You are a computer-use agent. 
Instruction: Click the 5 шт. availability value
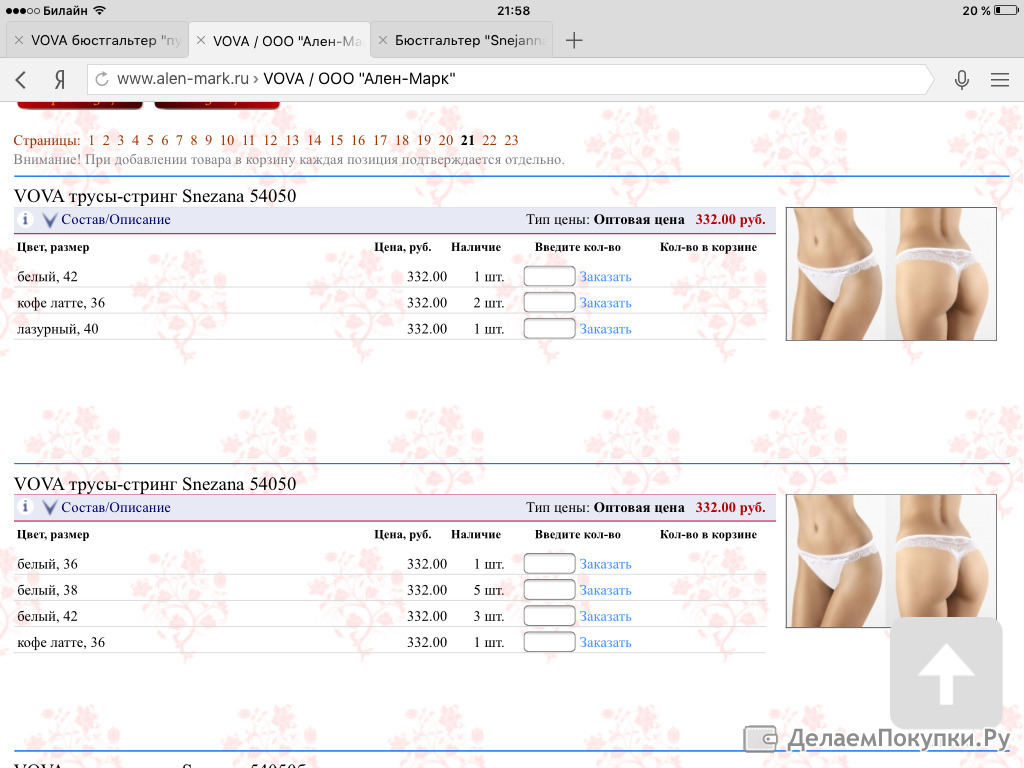489,590
